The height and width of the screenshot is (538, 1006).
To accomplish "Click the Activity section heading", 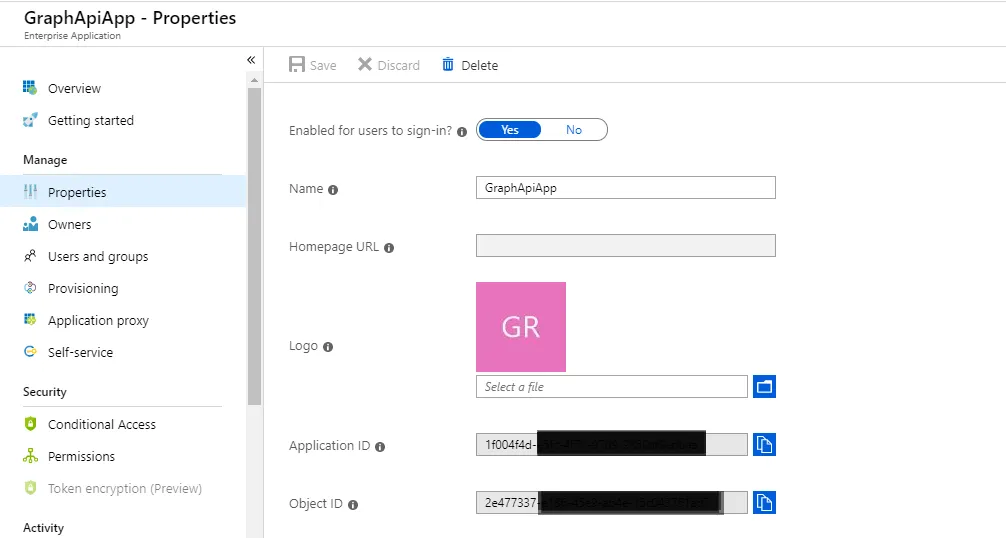I will pos(44,528).
